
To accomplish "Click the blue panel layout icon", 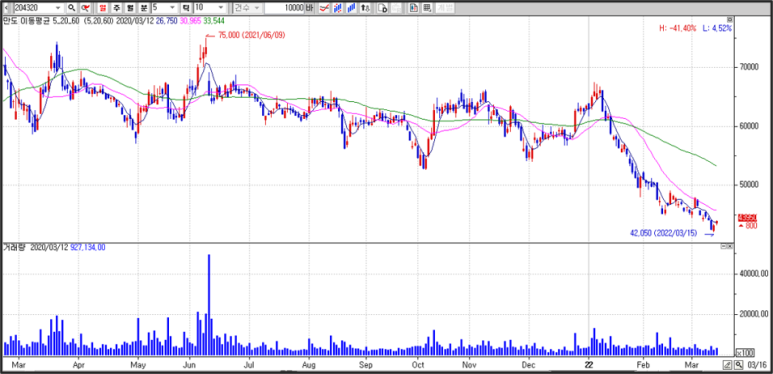I will [x=413, y=8].
